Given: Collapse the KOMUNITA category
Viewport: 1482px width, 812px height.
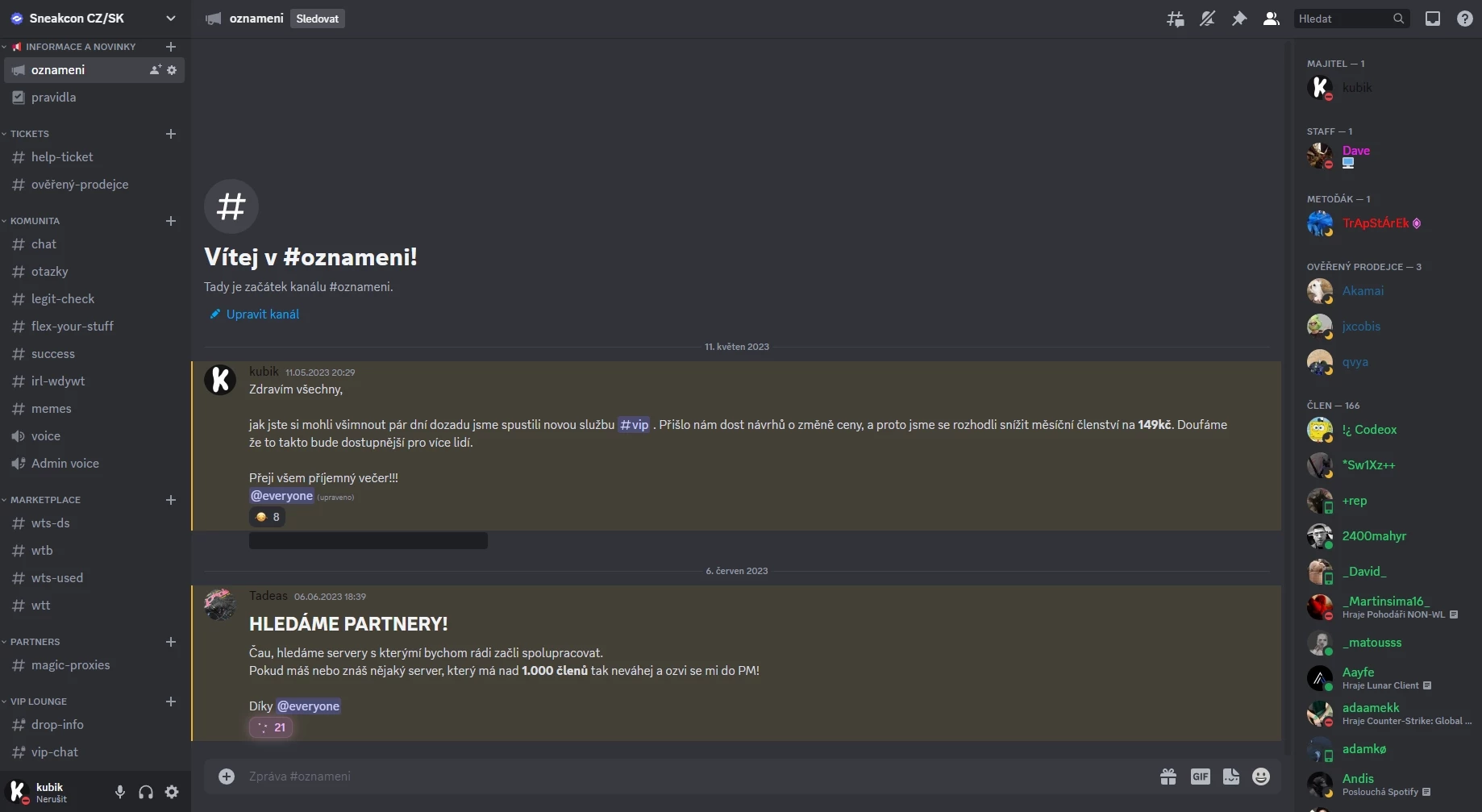Looking at the screenshot, I should [x=35, y=221].
